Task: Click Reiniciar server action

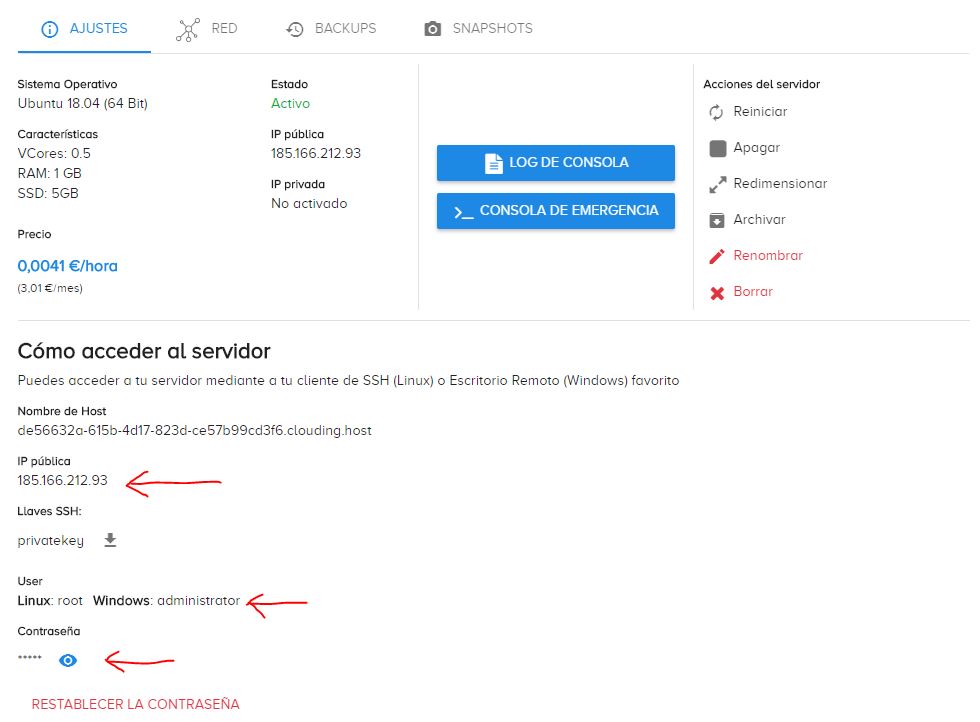Action: tap(760, 112)
